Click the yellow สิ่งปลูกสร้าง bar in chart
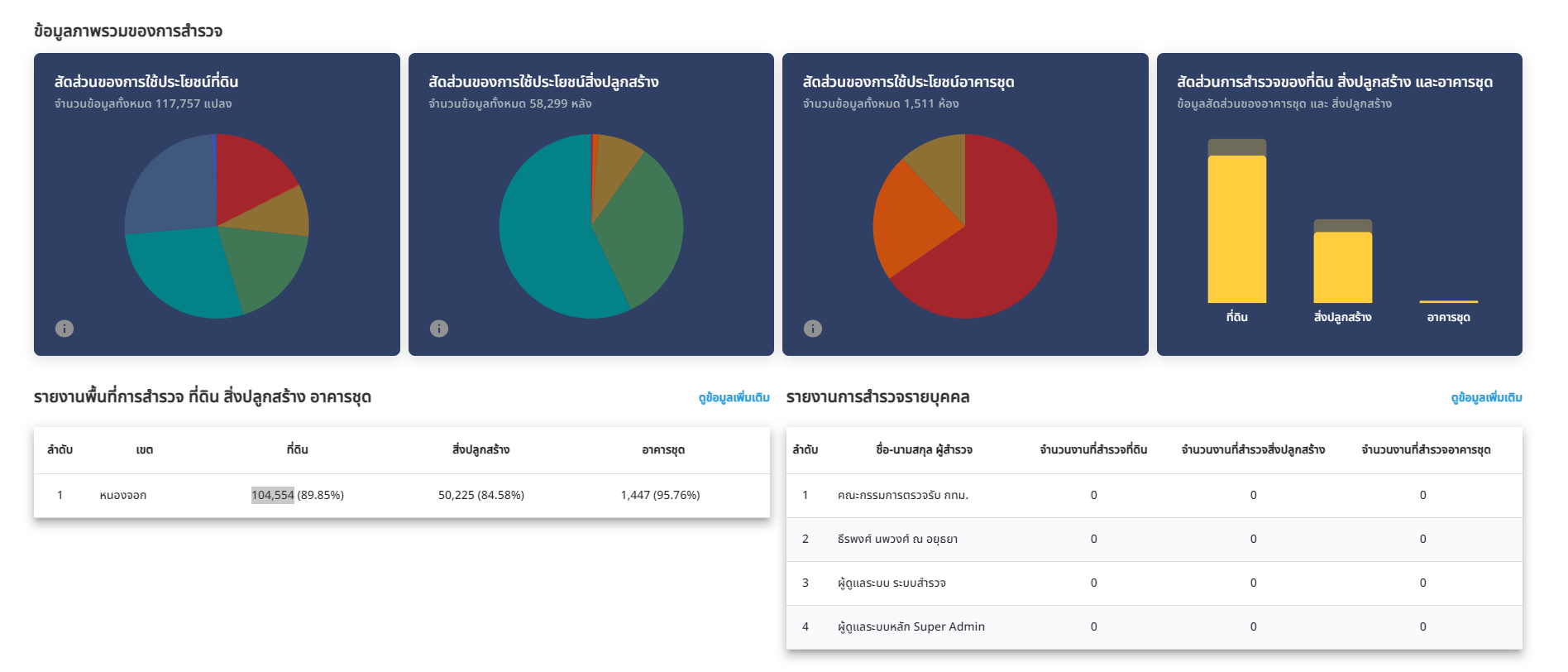1568x672 pixels. click(1342, 266)
